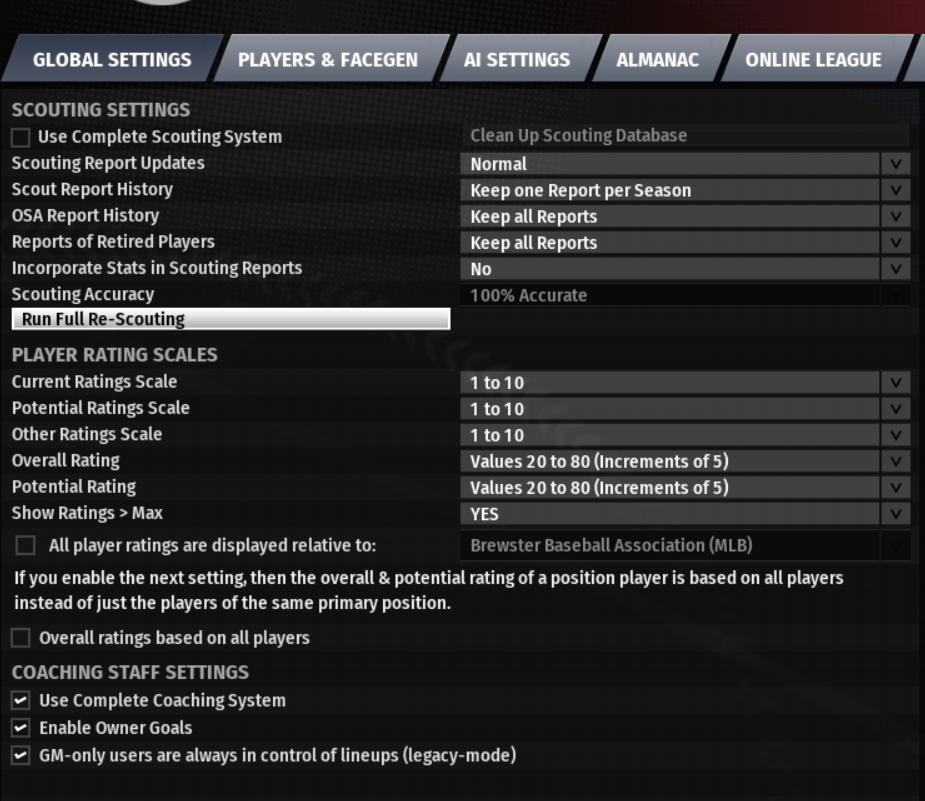
Task: Go to the Almanac tab
Action: (657, 59)
